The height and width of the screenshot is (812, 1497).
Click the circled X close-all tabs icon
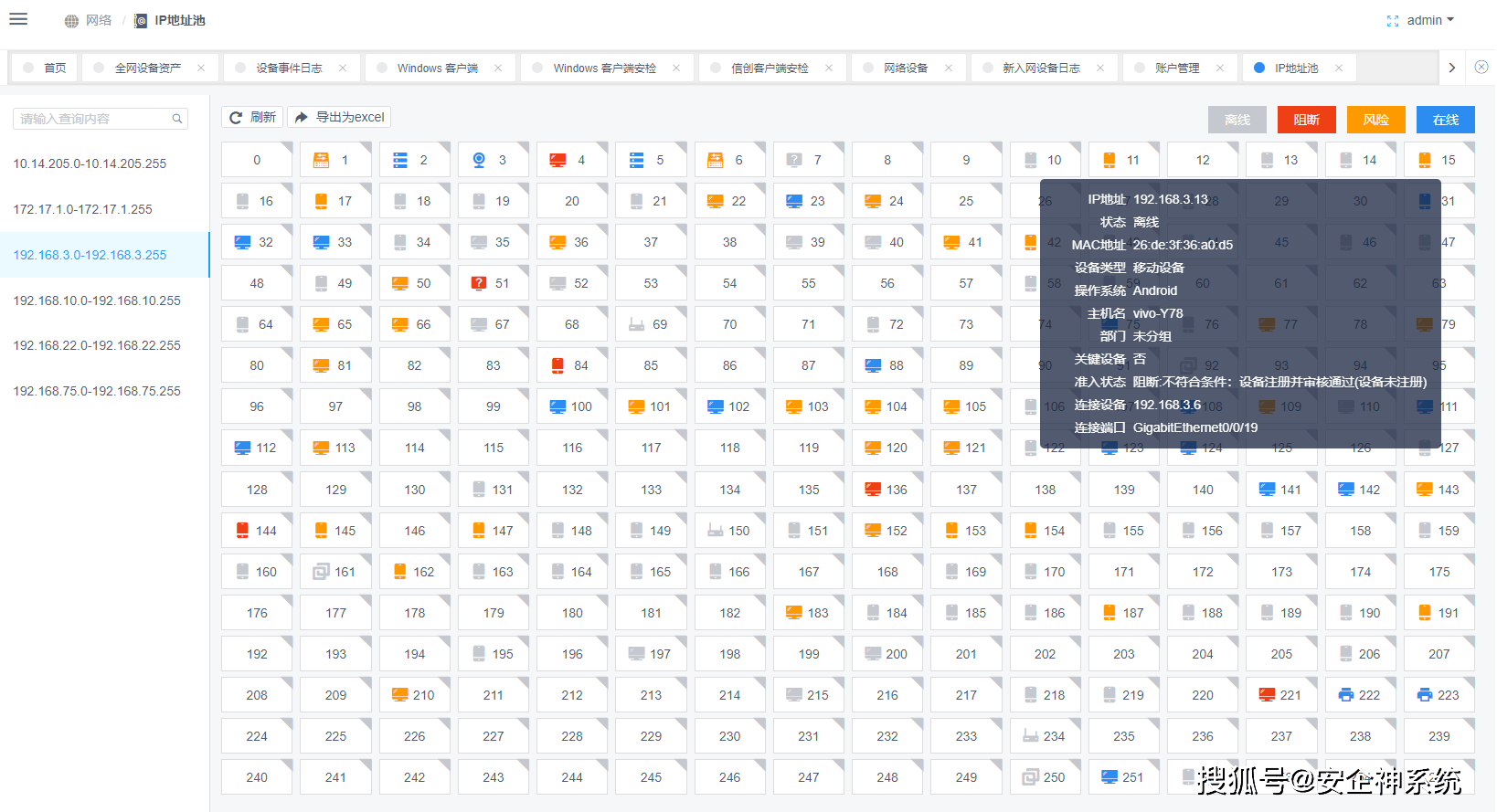pyautogui.click(x=1481, y=67)
